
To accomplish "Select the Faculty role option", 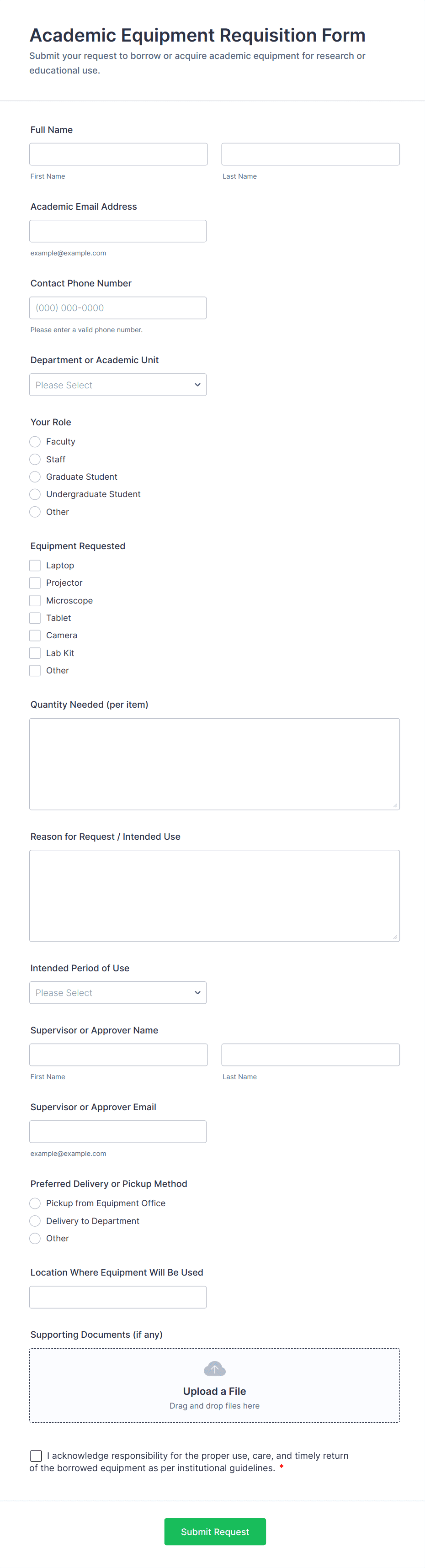I will coord(35,441).
